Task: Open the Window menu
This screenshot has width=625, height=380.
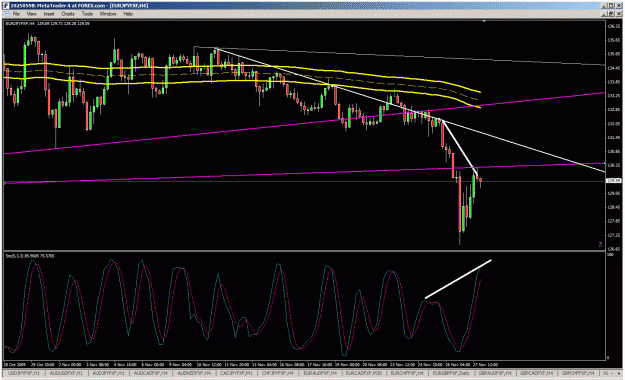Action: 108,14
